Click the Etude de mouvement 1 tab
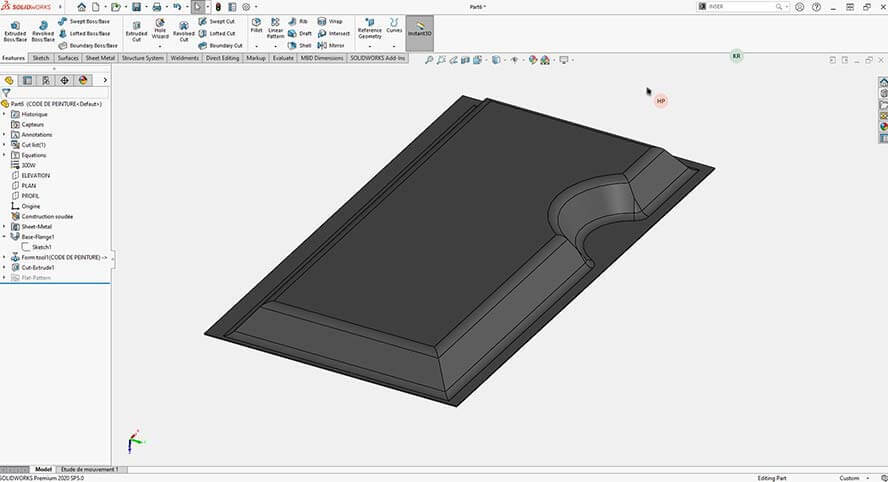 (x=89, y=468)
